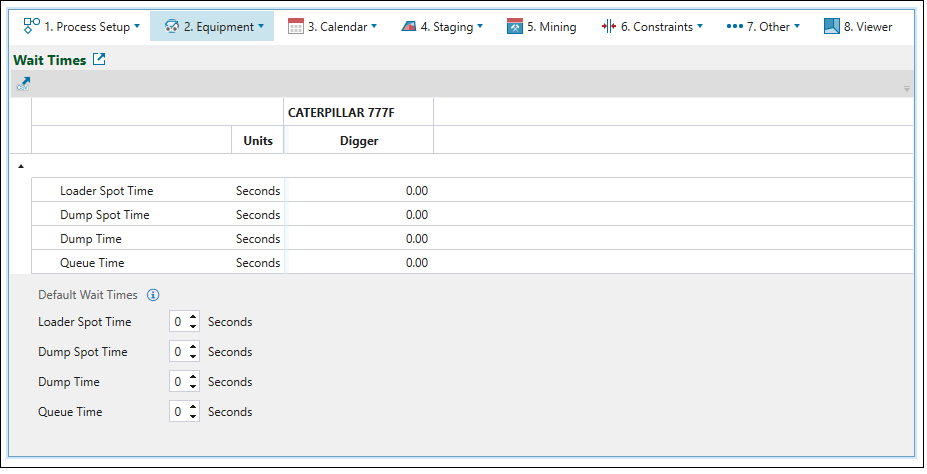Image resolution: width=927 pixels, height=474 pixels.
Task: Click the info icon beside Default Wait Times
Action: coord(153,295)
